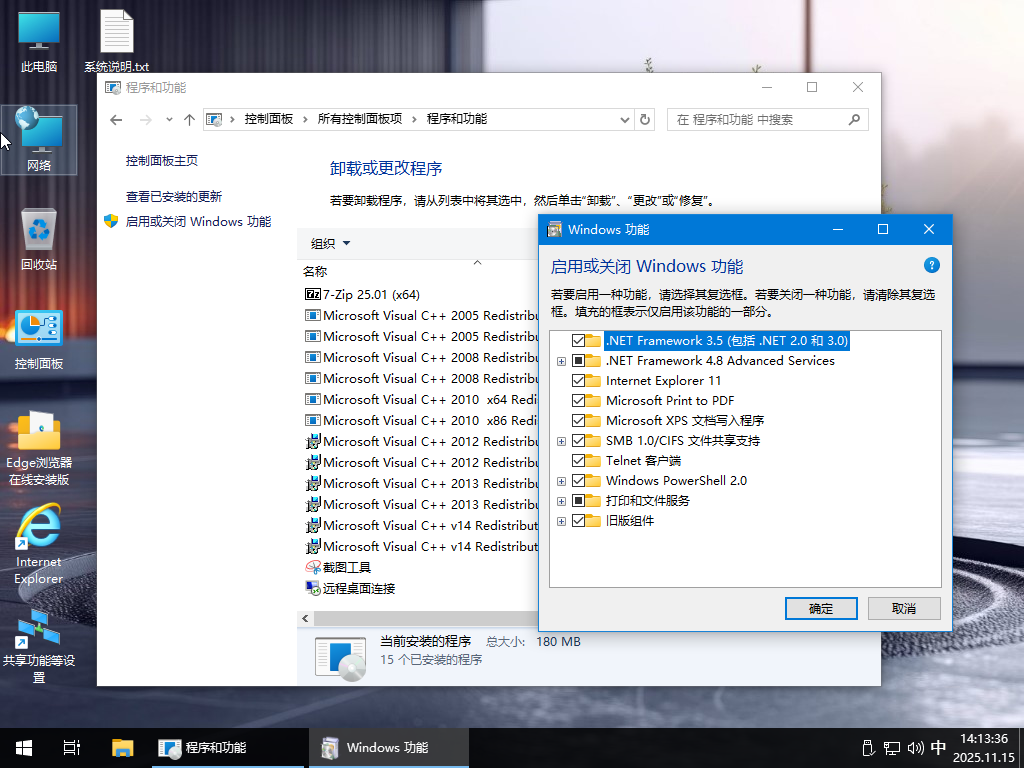
Task: Open recent locations dropdown arrow
Action: coord(168,120)
